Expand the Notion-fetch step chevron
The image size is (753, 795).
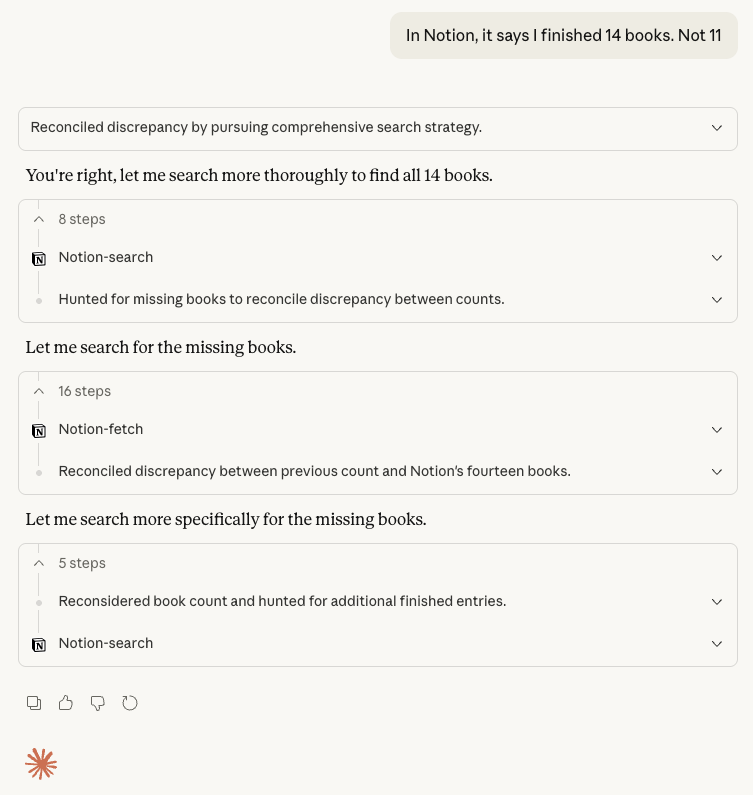[716, 429]
